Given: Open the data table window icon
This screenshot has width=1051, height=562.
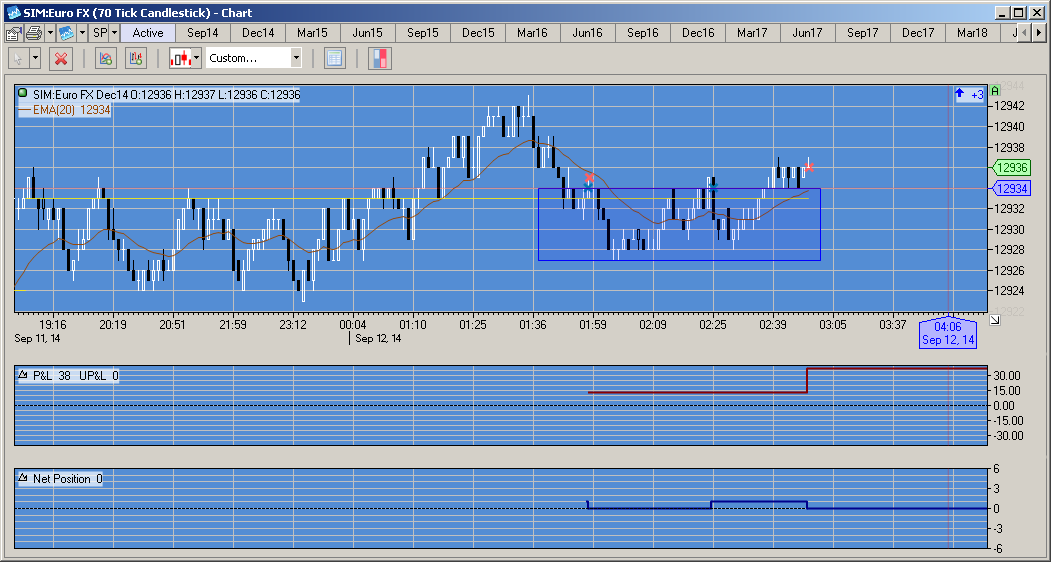Looking at the screenshot, I should (x=334, y=58).
